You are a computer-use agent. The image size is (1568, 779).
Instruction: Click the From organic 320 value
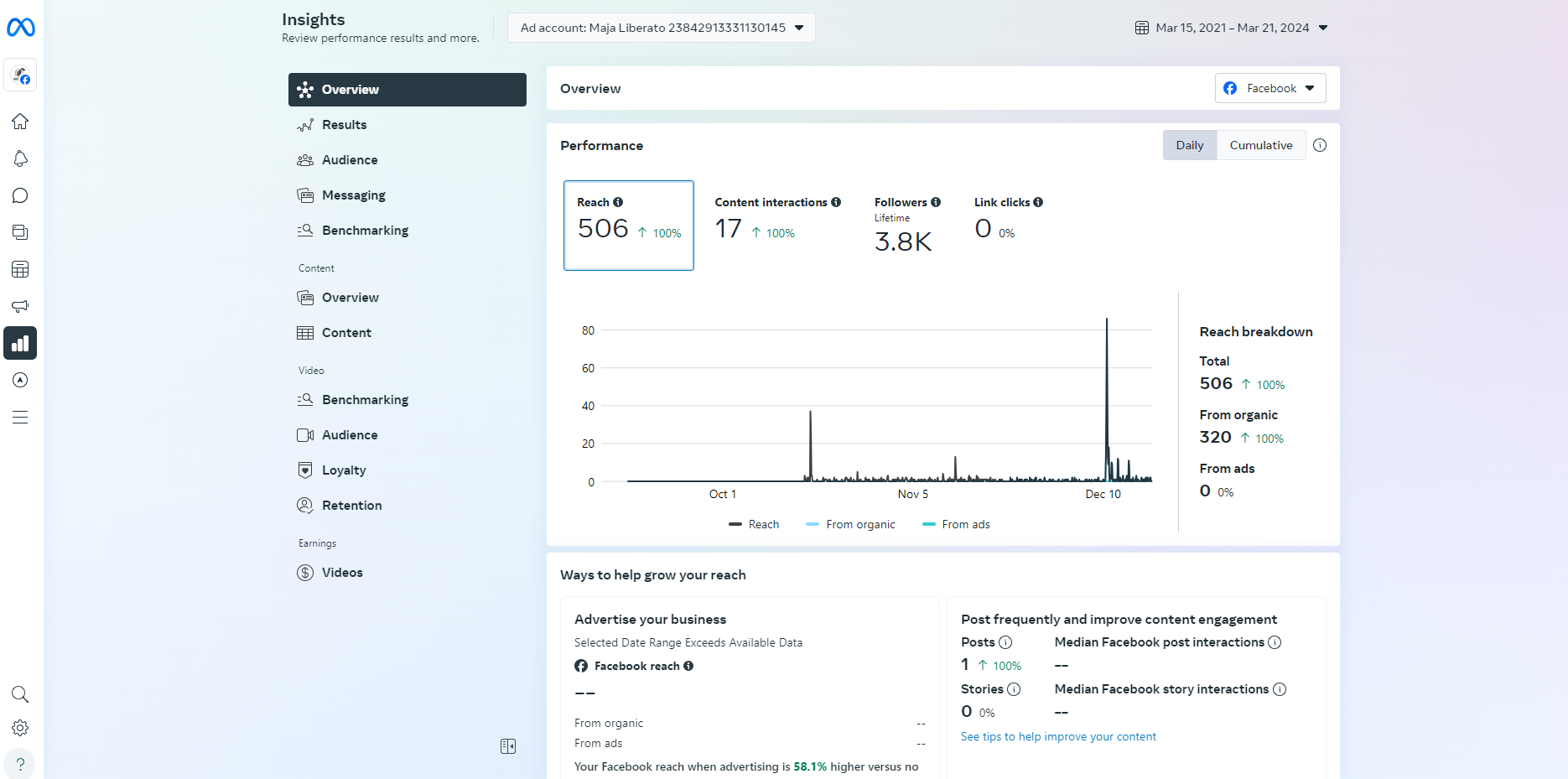coord(1216,437)
